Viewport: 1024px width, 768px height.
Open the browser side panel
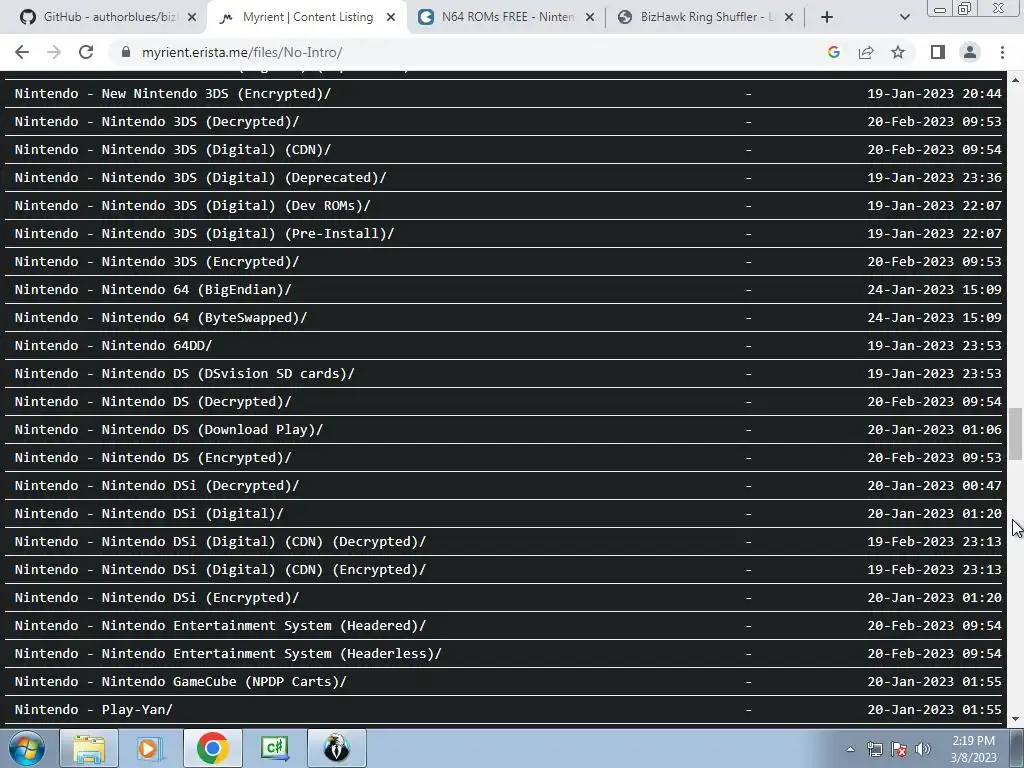[x=938, y=52]
